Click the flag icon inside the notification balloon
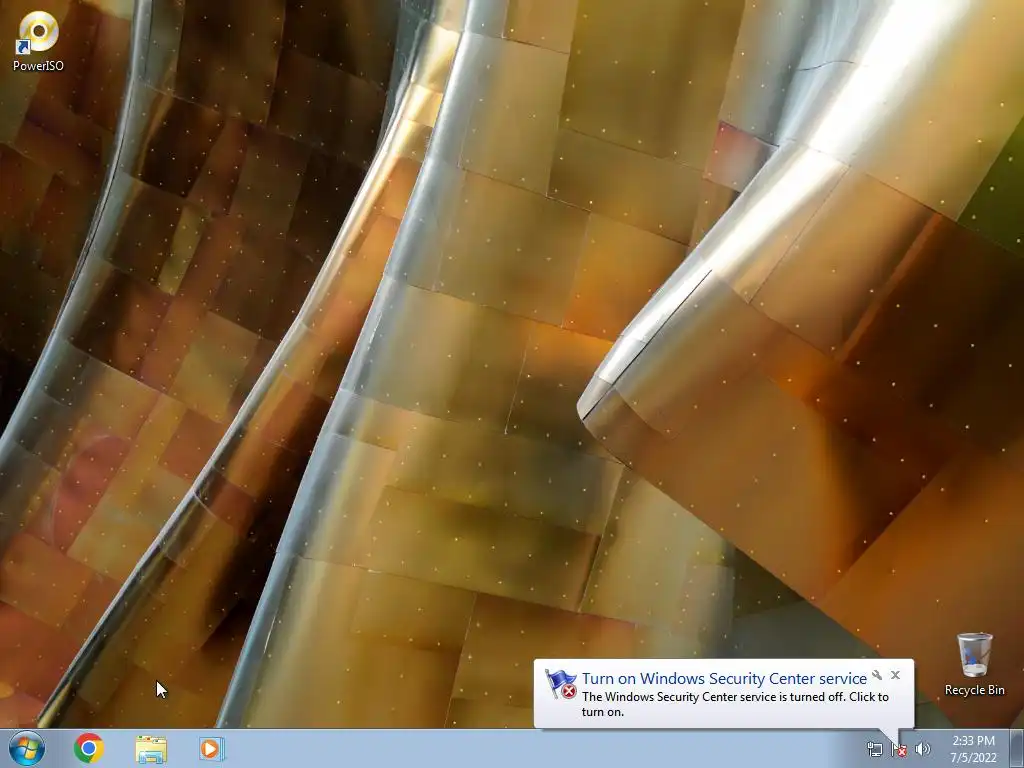This screenshot has width=1024, height=768. point(561,684)
